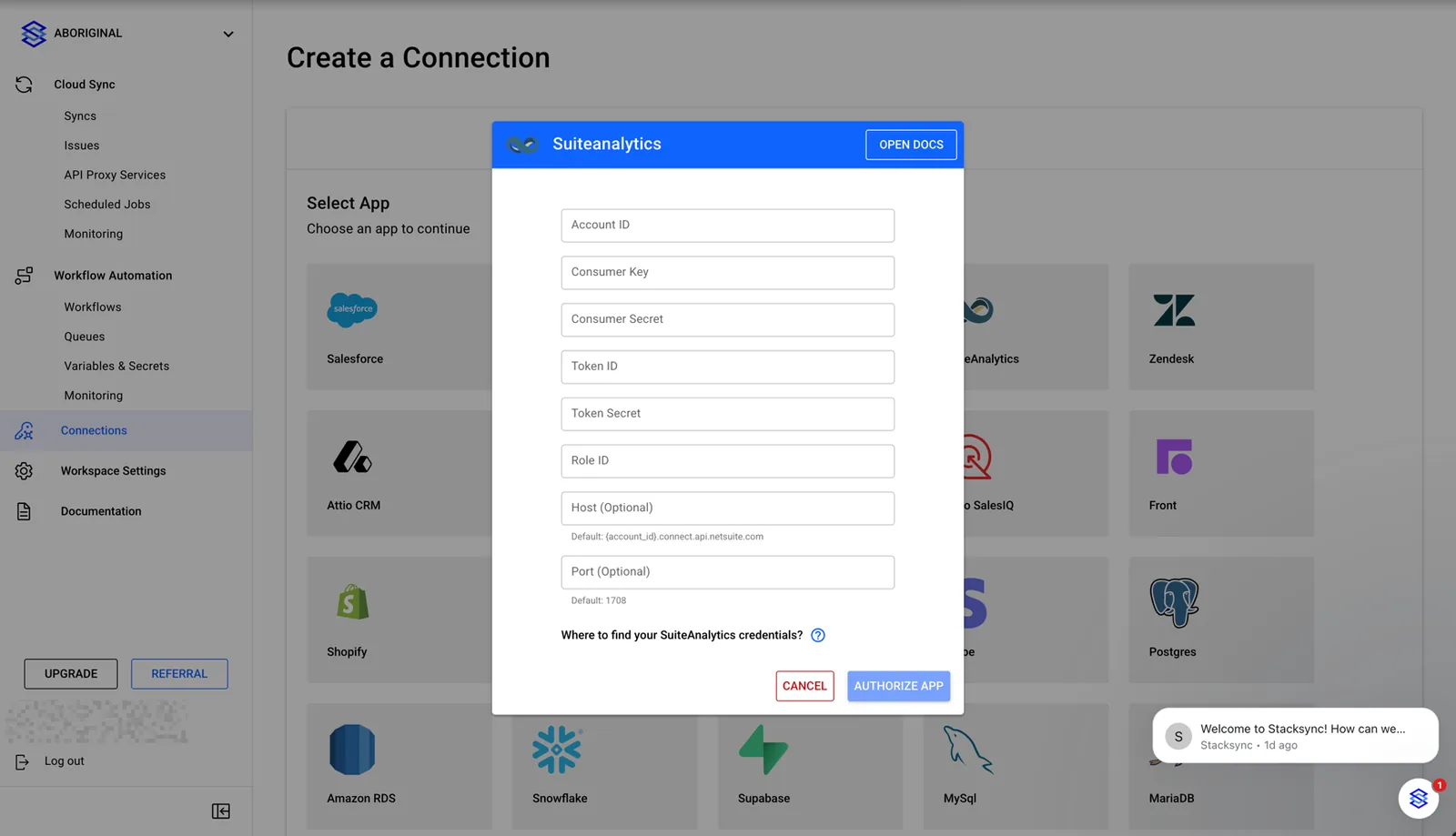Click the Connections sidebar icon

[x=25, y=431]
